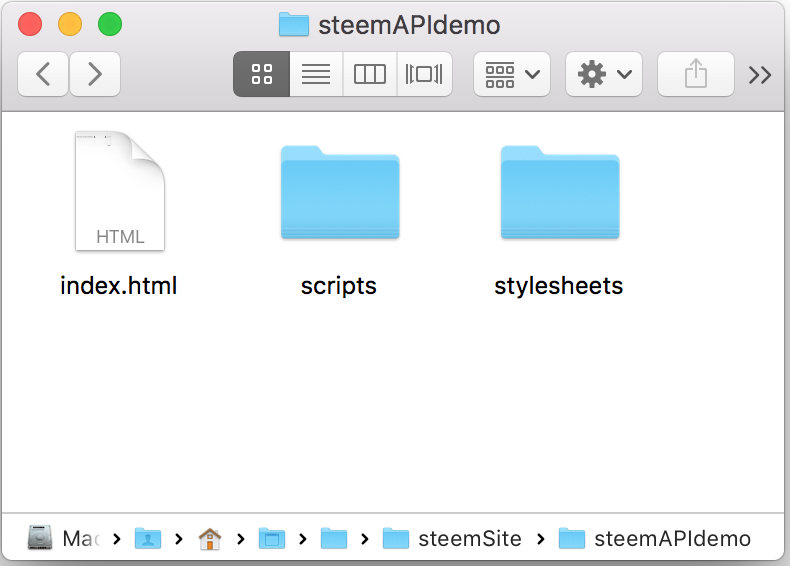Click the Share button

695,74
